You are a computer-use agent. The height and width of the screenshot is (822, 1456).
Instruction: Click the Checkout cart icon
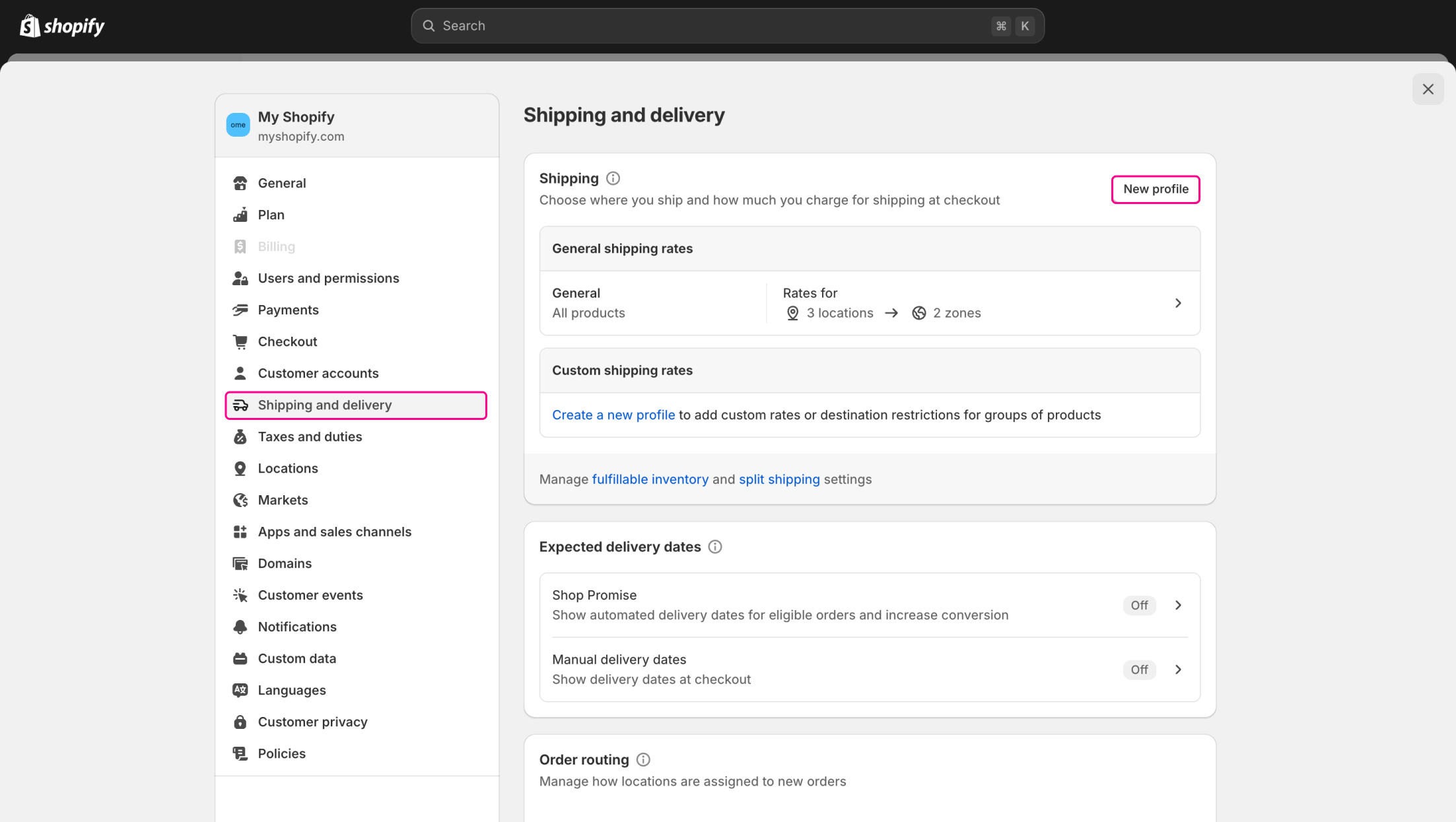(x=240, y=341)
